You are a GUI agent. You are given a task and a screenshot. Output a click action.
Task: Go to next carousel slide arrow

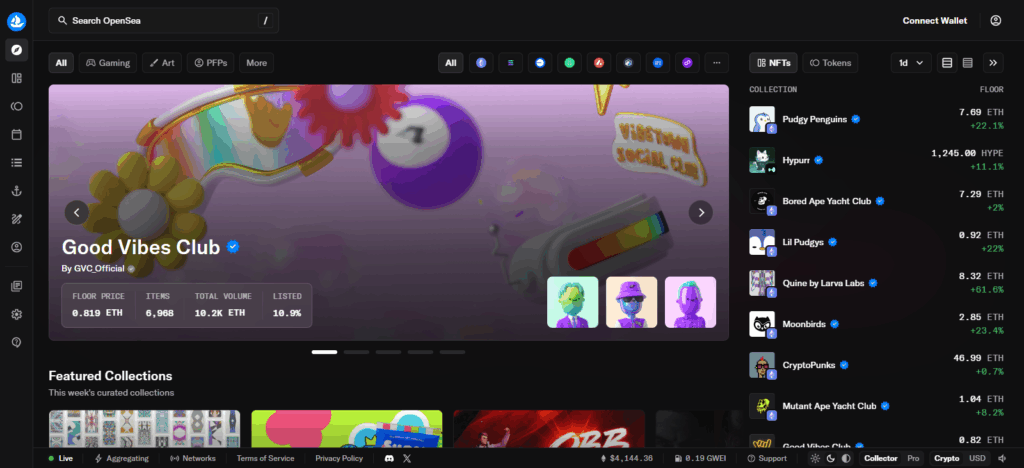coord(701,212)
